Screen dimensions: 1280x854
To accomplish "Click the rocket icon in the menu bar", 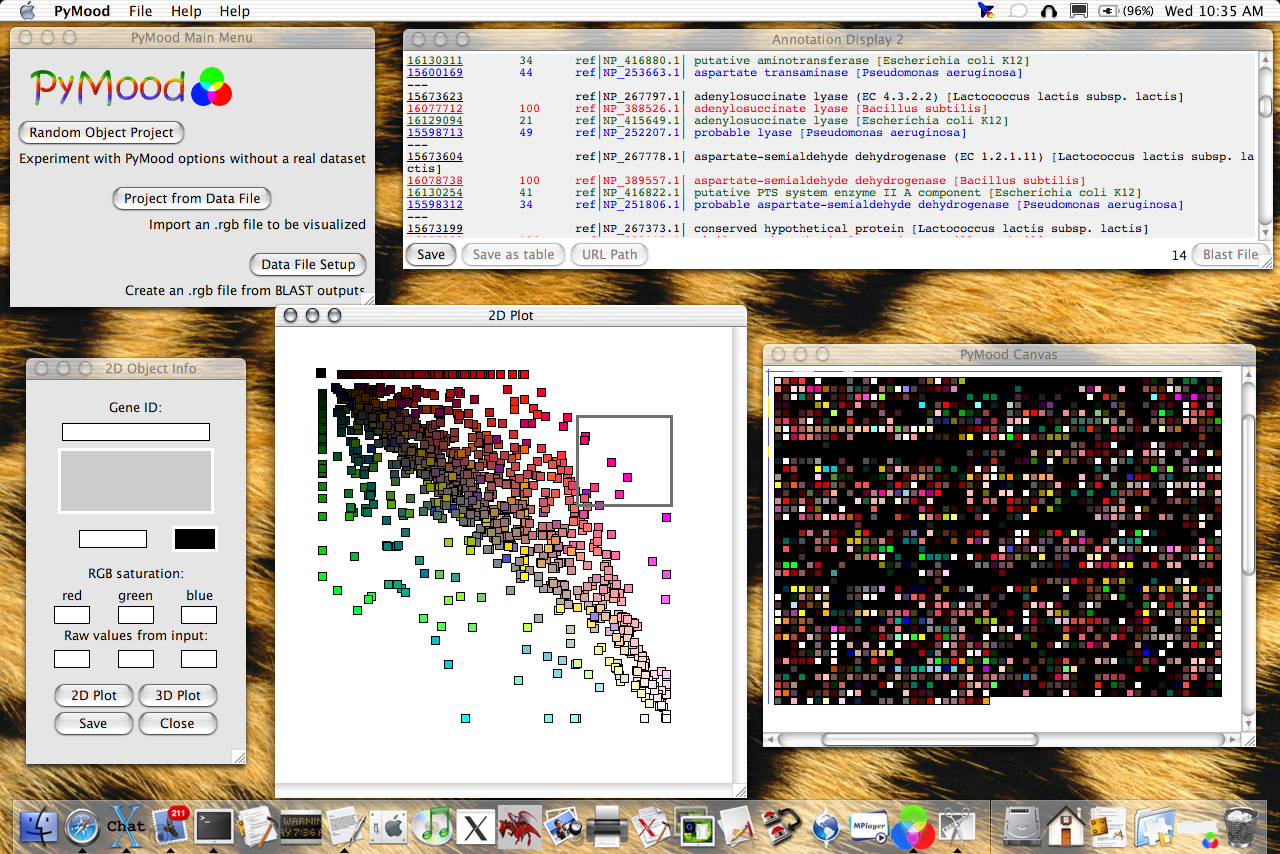I will pyautogui.click(x=987, y=11).
